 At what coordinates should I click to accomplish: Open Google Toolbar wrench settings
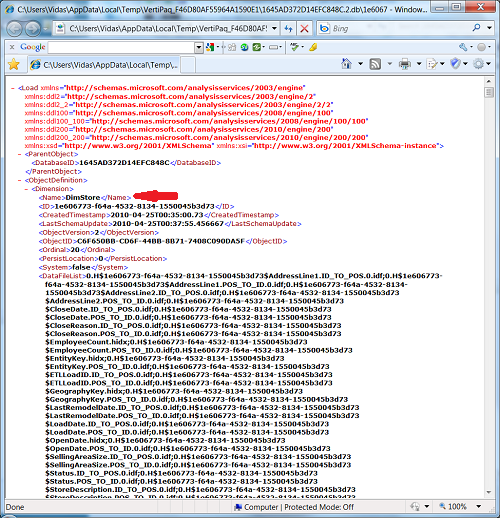pos(463,47)
